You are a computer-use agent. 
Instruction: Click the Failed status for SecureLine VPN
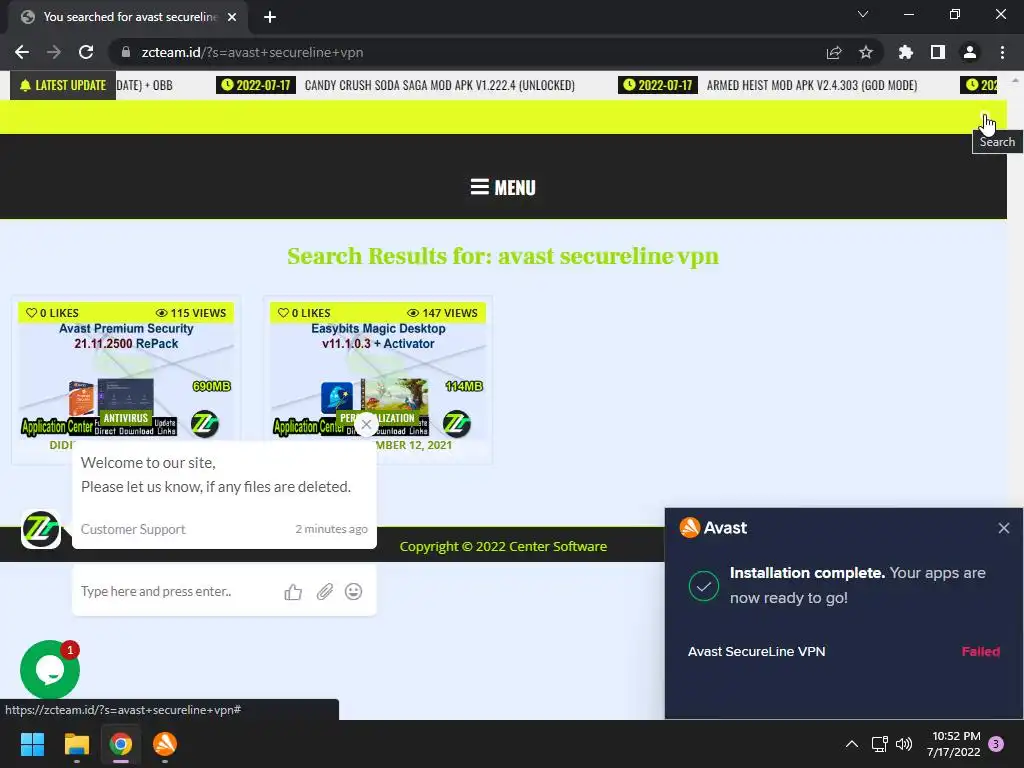coord(980,651)
